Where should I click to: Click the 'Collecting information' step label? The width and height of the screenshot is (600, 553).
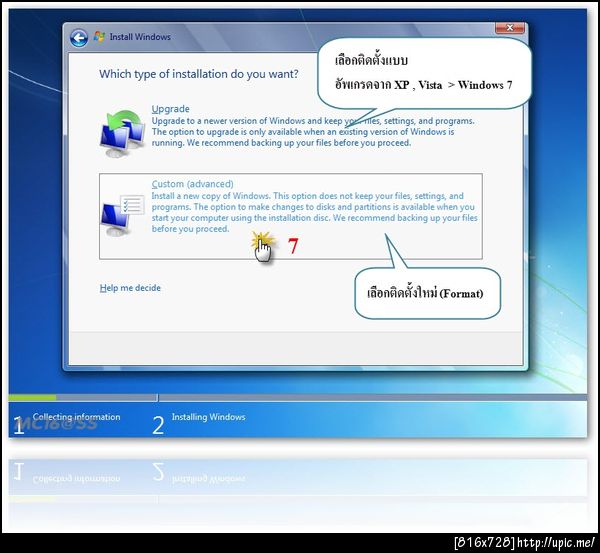76,417
